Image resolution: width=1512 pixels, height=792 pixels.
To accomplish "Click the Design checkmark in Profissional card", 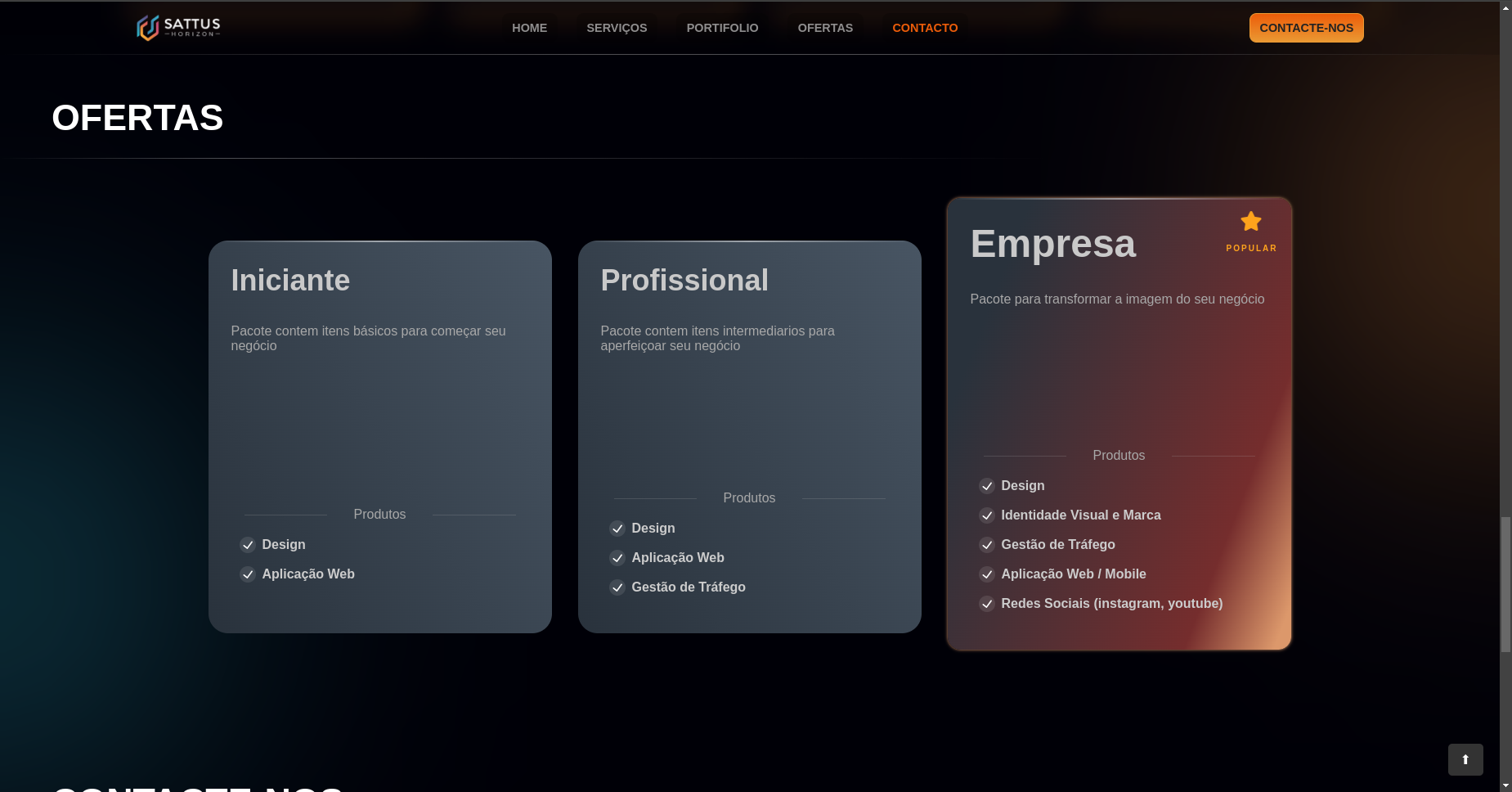I will click(x=617, y=529).
